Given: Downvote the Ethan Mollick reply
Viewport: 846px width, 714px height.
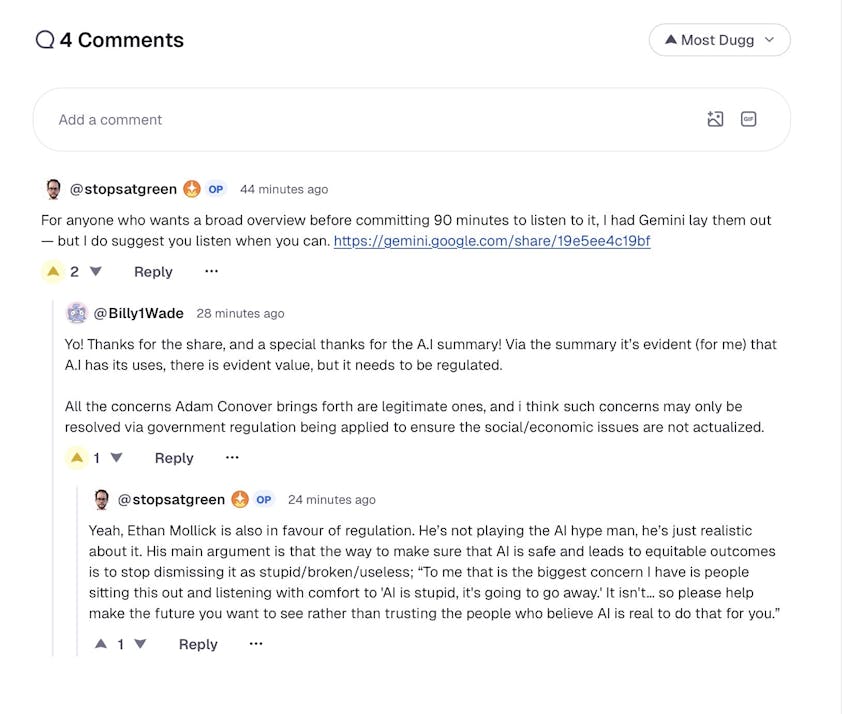Looking at the screenshot, I should (140, 644).
